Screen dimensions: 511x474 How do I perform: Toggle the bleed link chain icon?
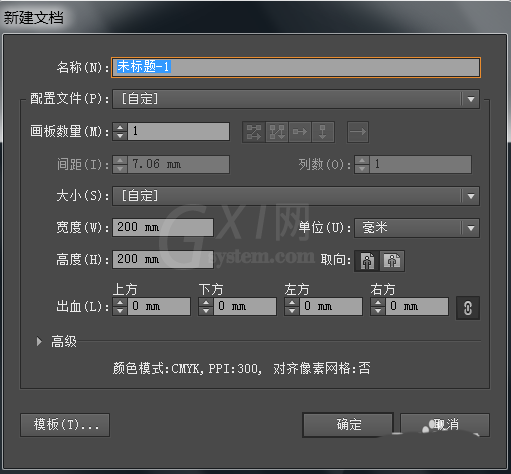(x=468, y=308)
